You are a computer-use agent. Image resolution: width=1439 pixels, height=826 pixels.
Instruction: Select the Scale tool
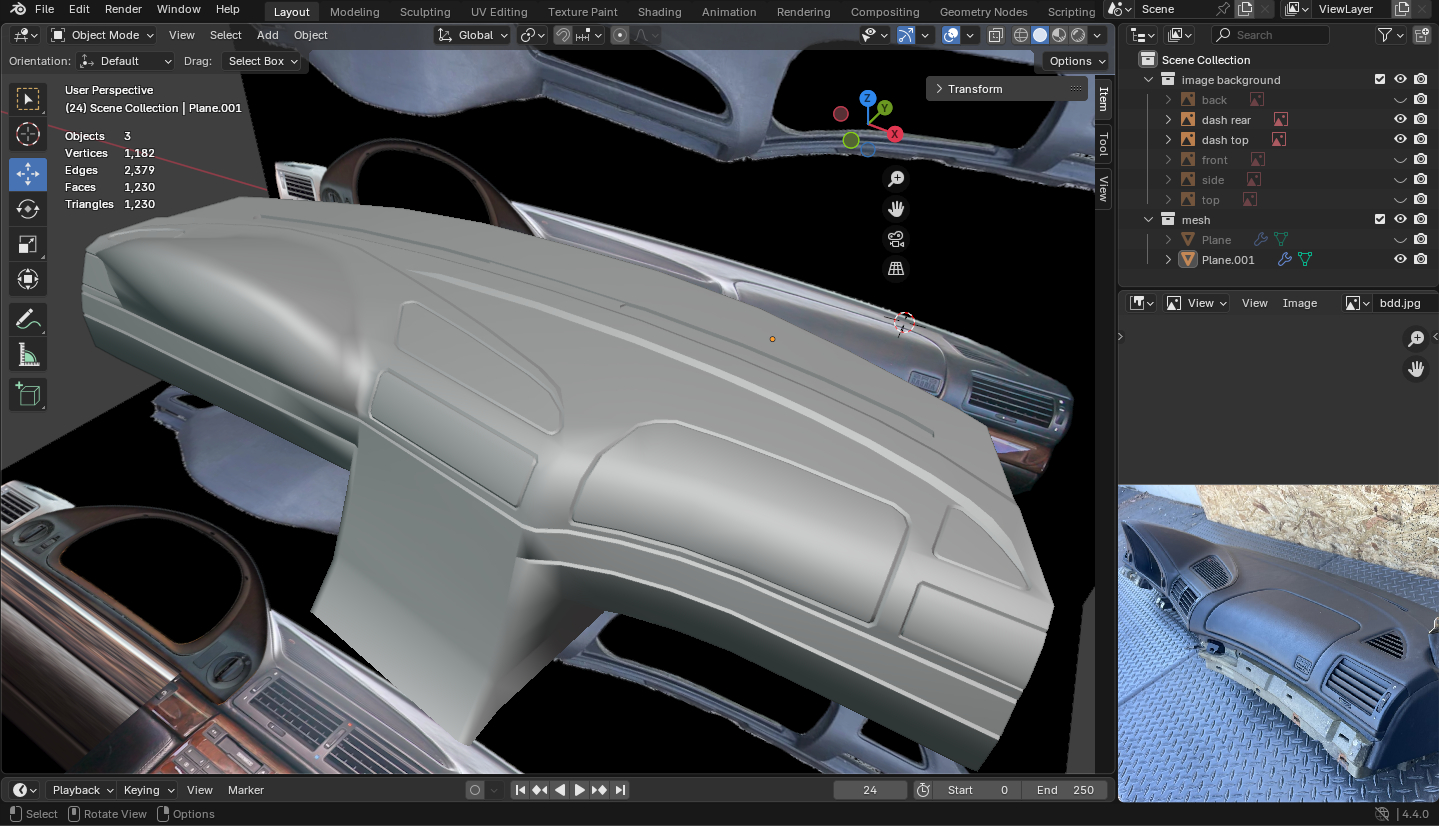click(28, 244)
